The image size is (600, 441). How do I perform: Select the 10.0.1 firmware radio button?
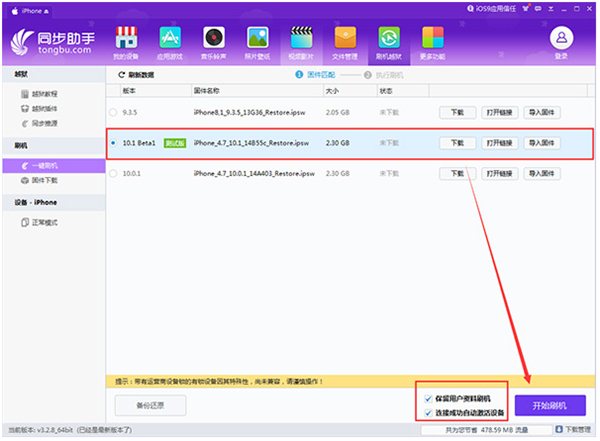113,173
